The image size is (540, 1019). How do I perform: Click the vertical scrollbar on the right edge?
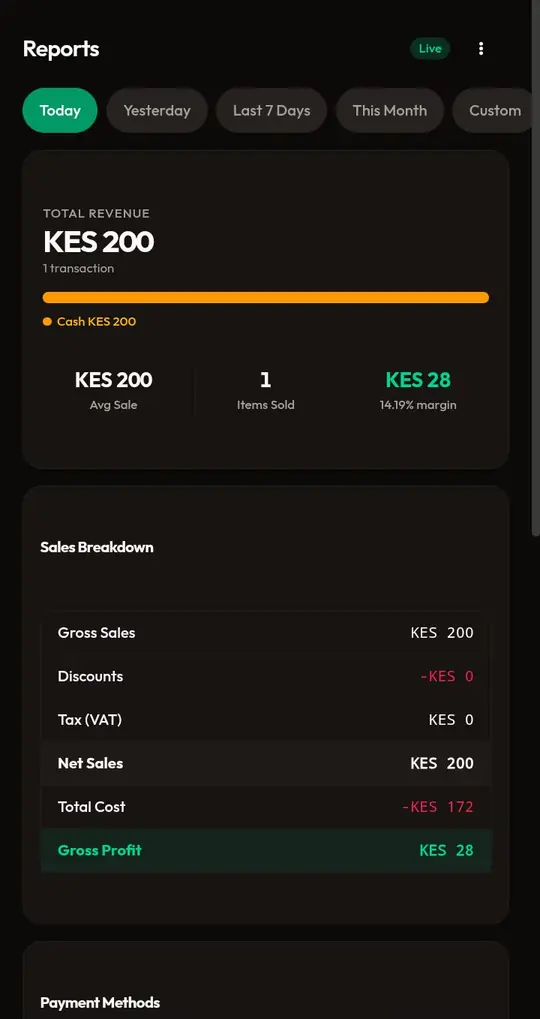coord(535,260)
